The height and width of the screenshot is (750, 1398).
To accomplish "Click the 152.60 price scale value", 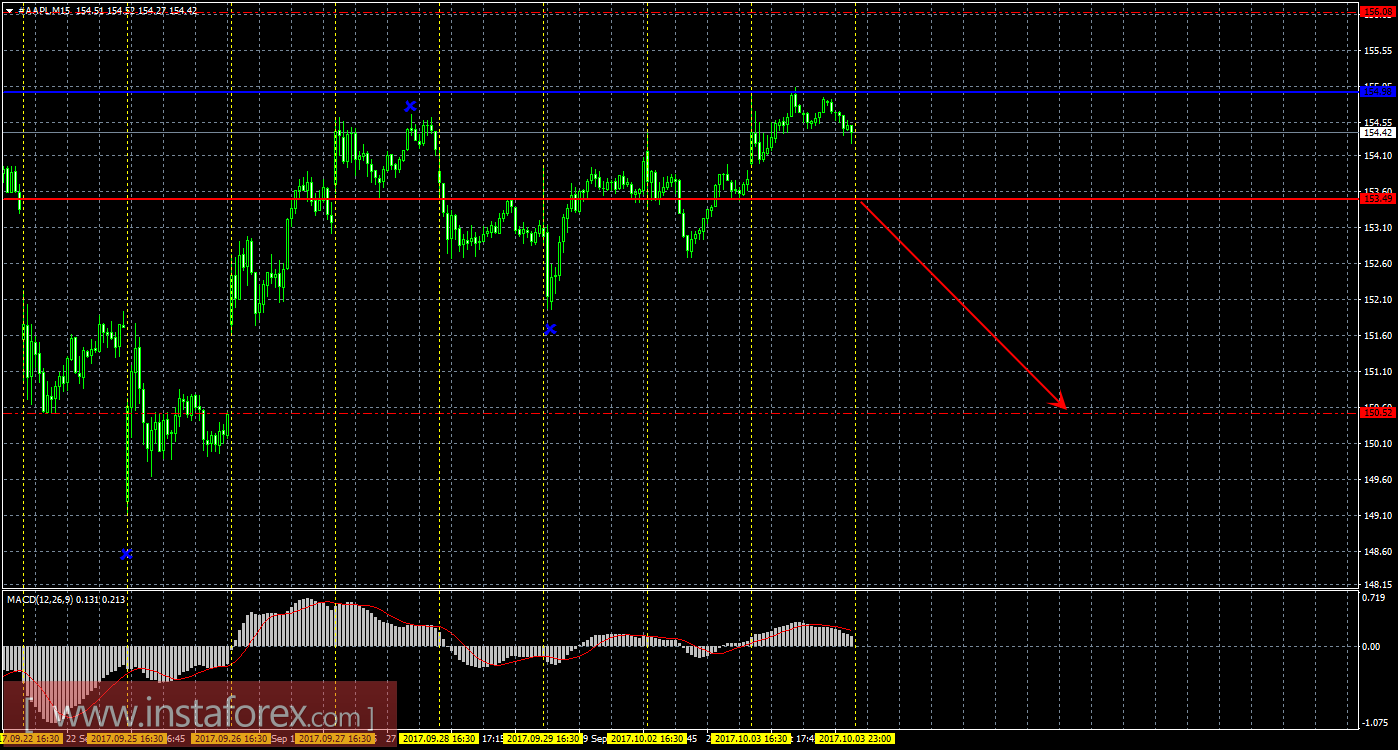I will point(1378,264).
